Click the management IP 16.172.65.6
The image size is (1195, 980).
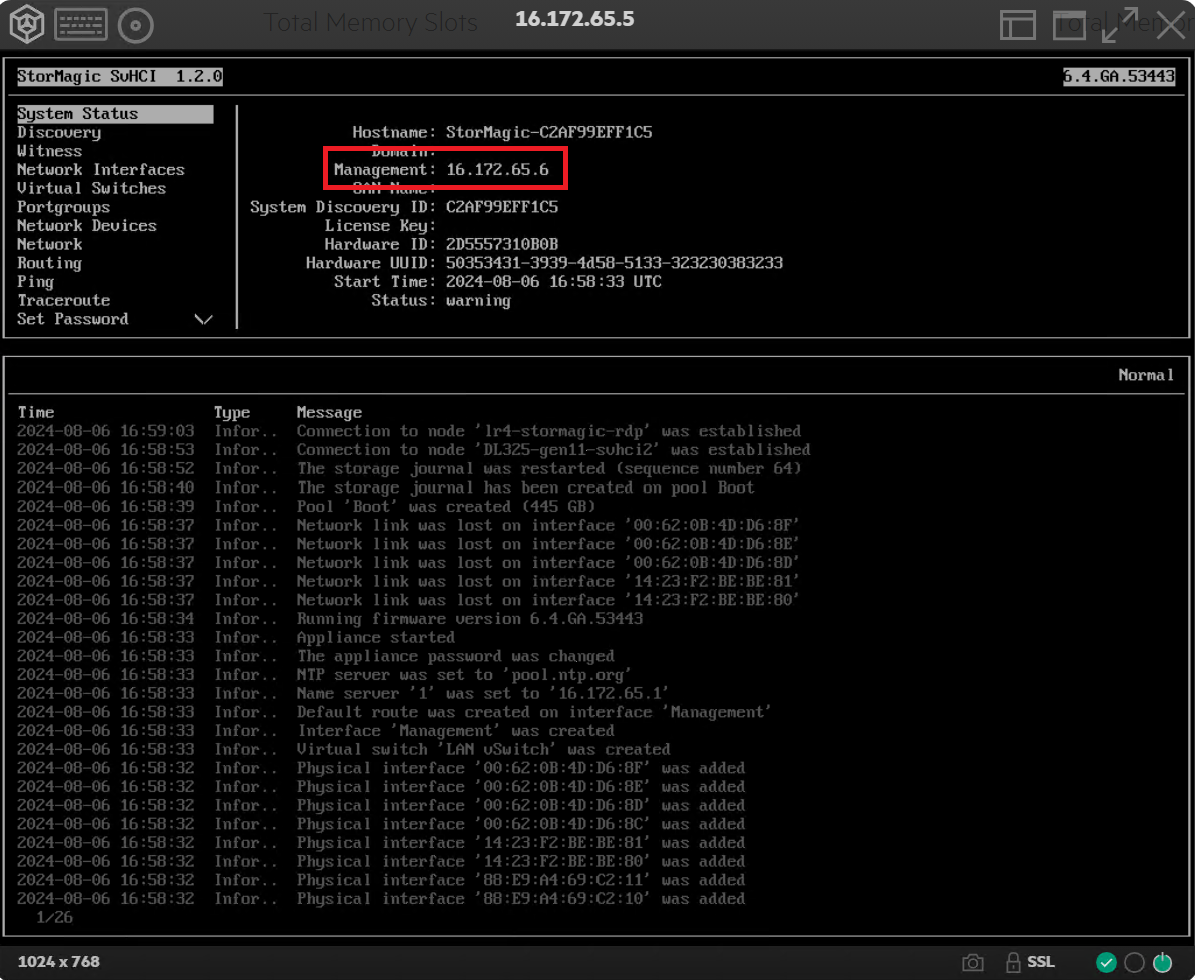(497, 169)
